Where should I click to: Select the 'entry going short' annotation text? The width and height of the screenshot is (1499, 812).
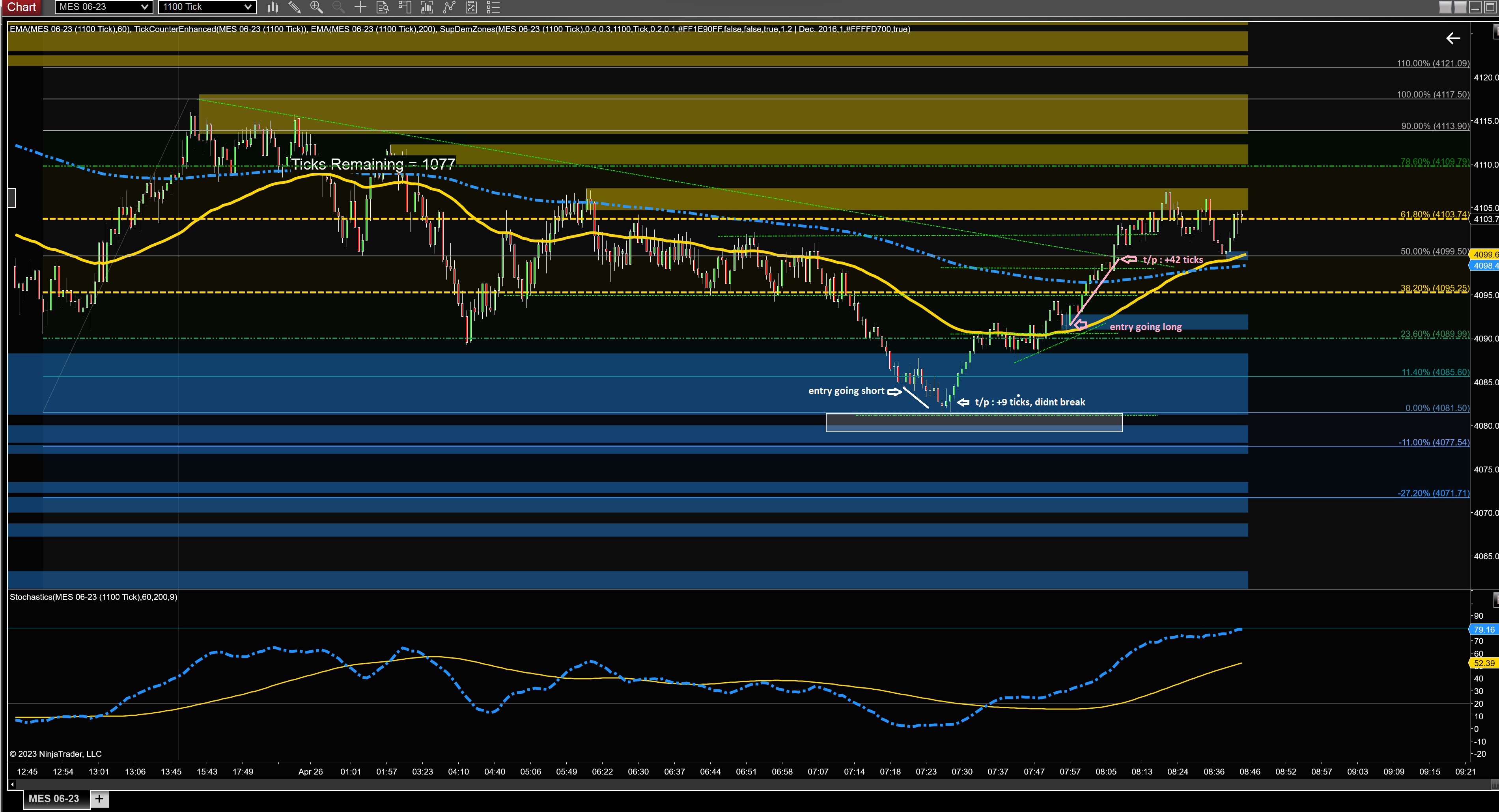[846, 390]
